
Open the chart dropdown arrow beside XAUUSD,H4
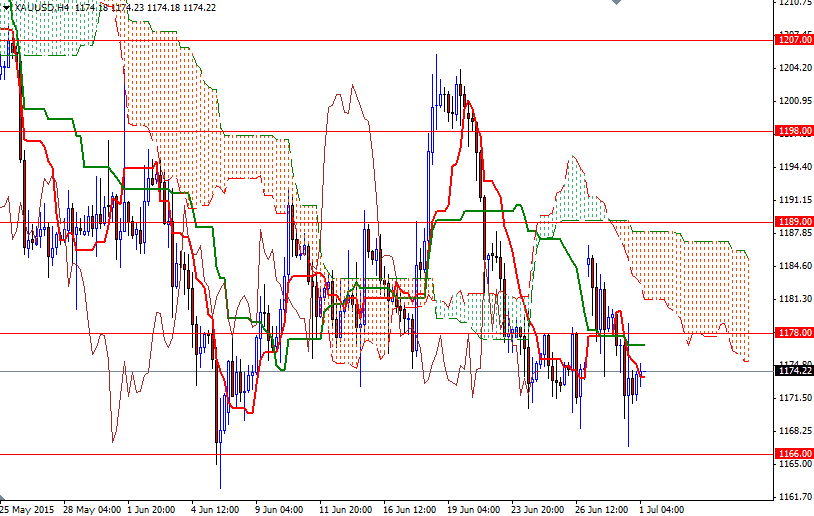click(x=6, y=7)
